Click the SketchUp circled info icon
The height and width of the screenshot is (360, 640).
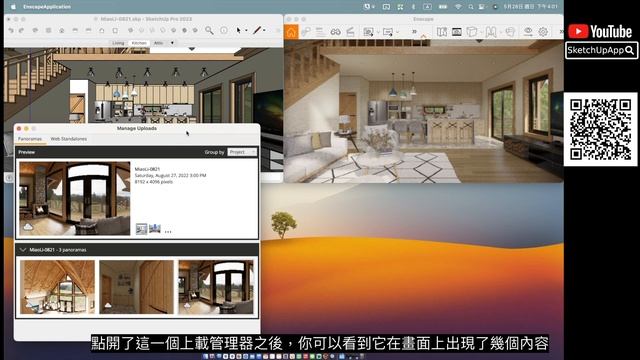click(224, 30)
